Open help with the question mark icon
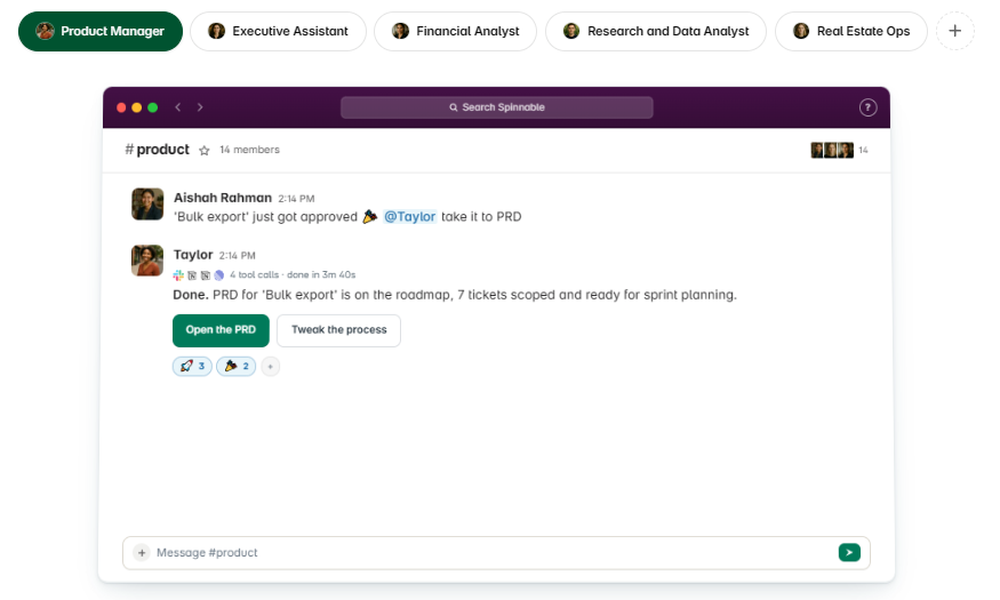The width and height of the screenshot is (1000, 600). pos(867,107)
